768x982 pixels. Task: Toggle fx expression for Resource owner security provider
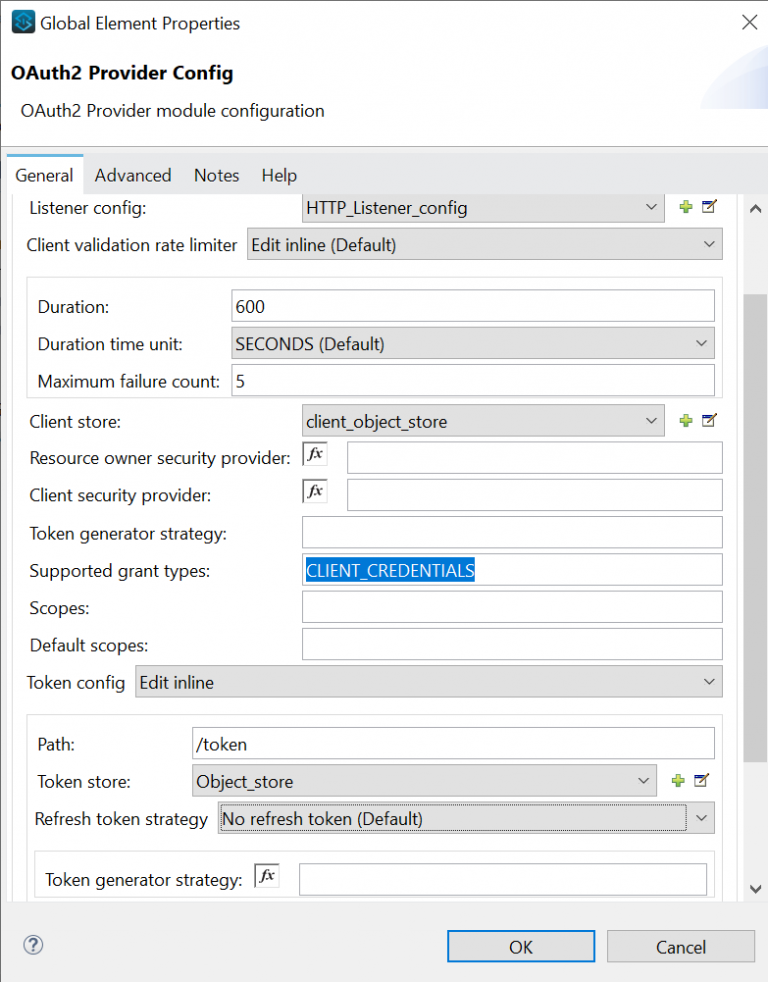[315, 454]
